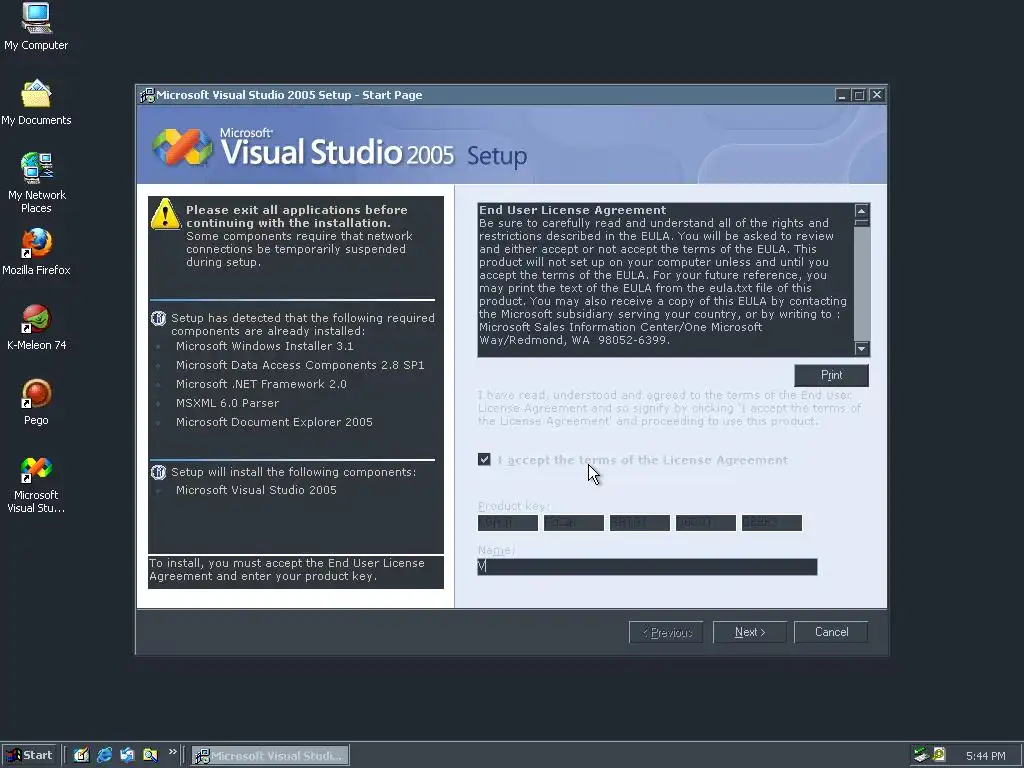Launch K-Meleon 74 desktop shortcut
Image resolution: width=1024 pixels, height=768 pixels.
(x=36, y=327)
